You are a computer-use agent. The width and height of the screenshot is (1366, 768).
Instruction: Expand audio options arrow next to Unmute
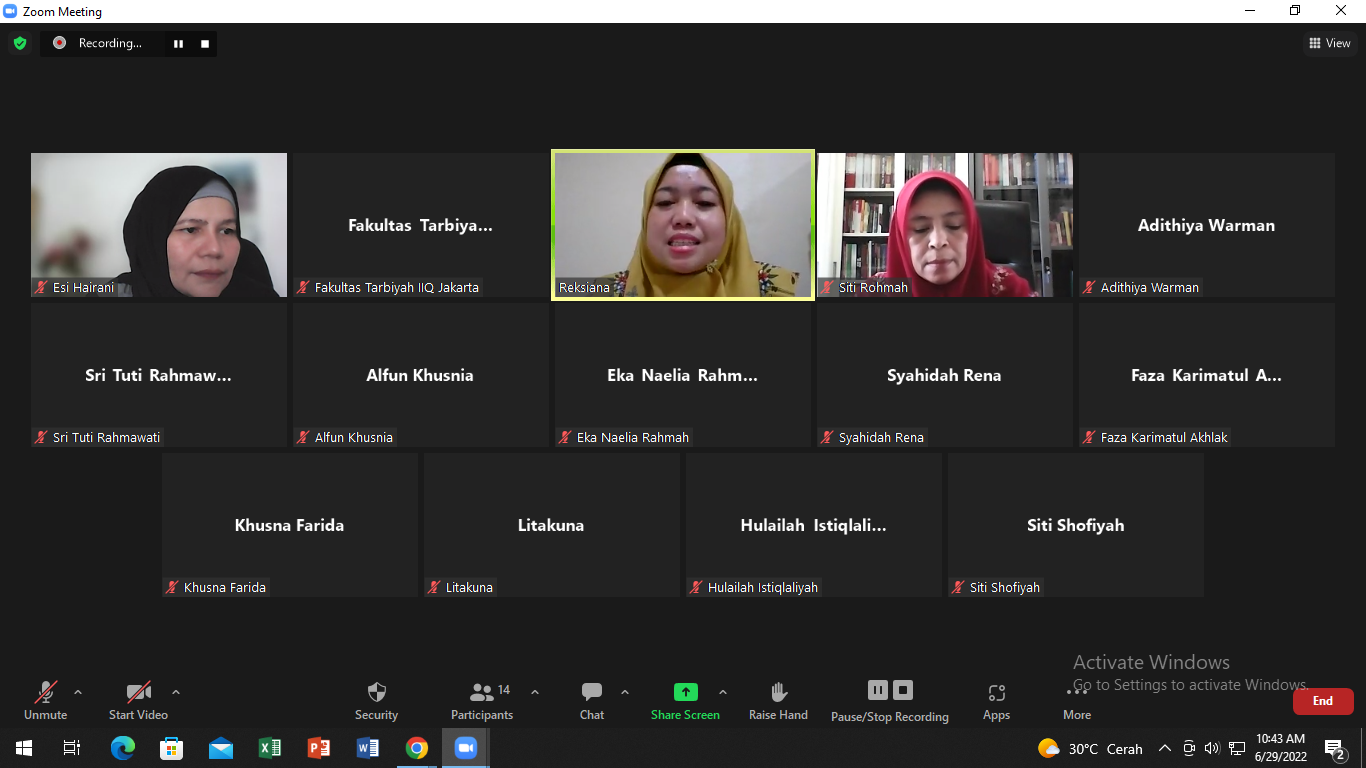78,692
